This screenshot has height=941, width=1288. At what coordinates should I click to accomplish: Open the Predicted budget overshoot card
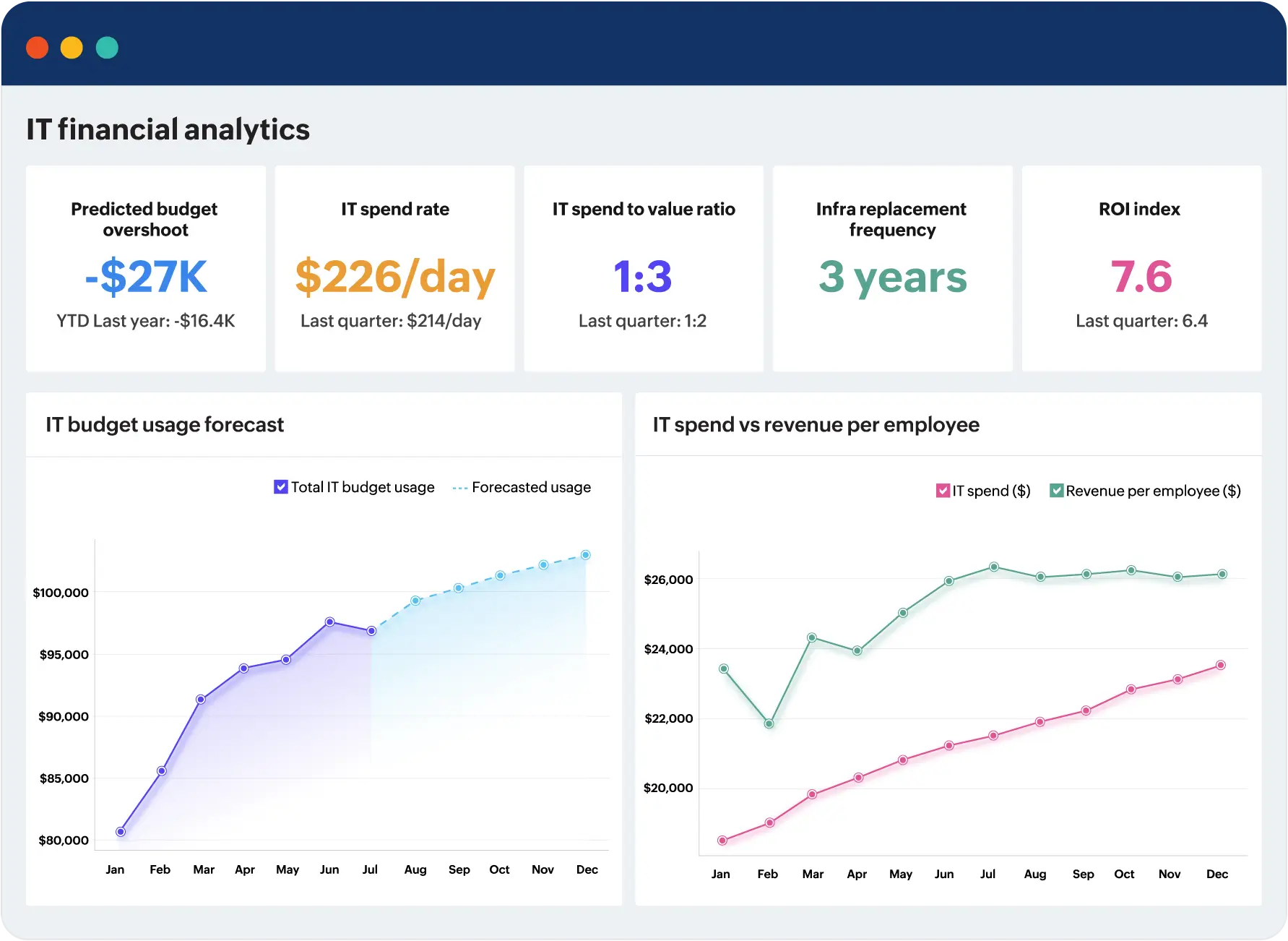[146, 269]
